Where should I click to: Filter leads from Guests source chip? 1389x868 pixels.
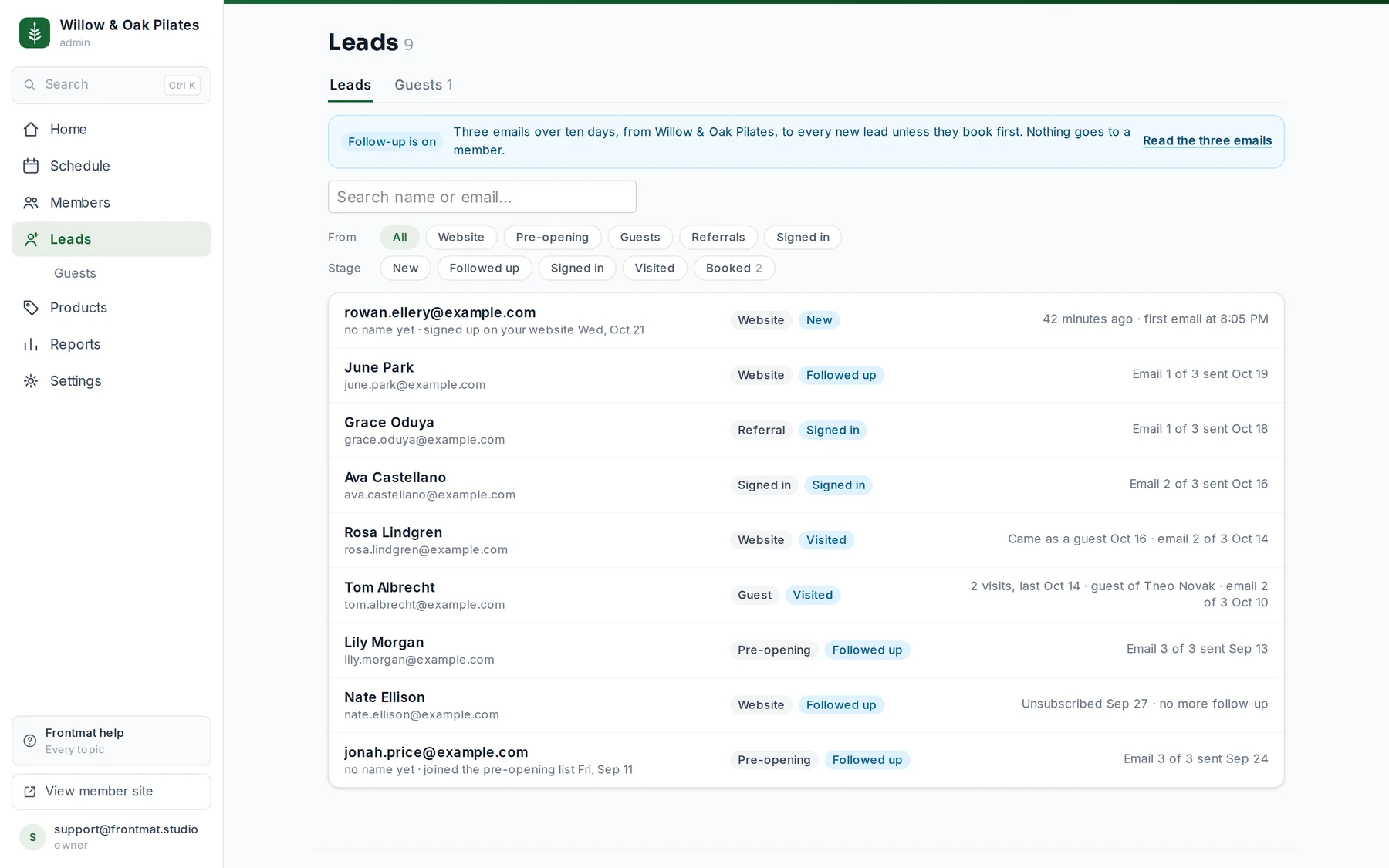[x=640, y=237]
